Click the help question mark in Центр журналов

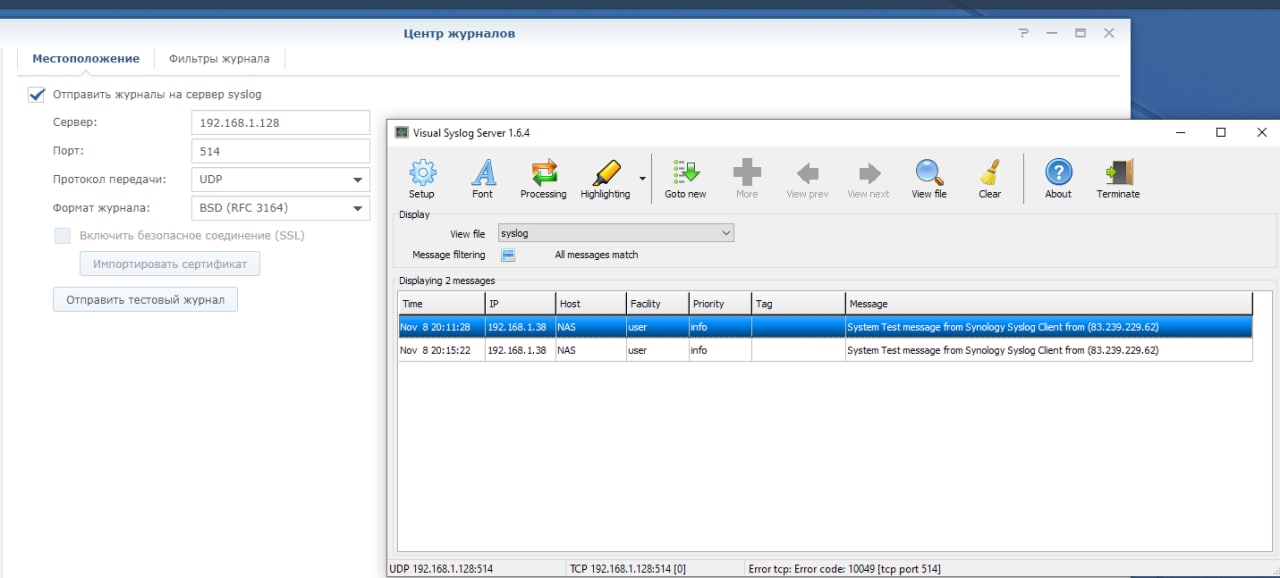point(1023,33)
